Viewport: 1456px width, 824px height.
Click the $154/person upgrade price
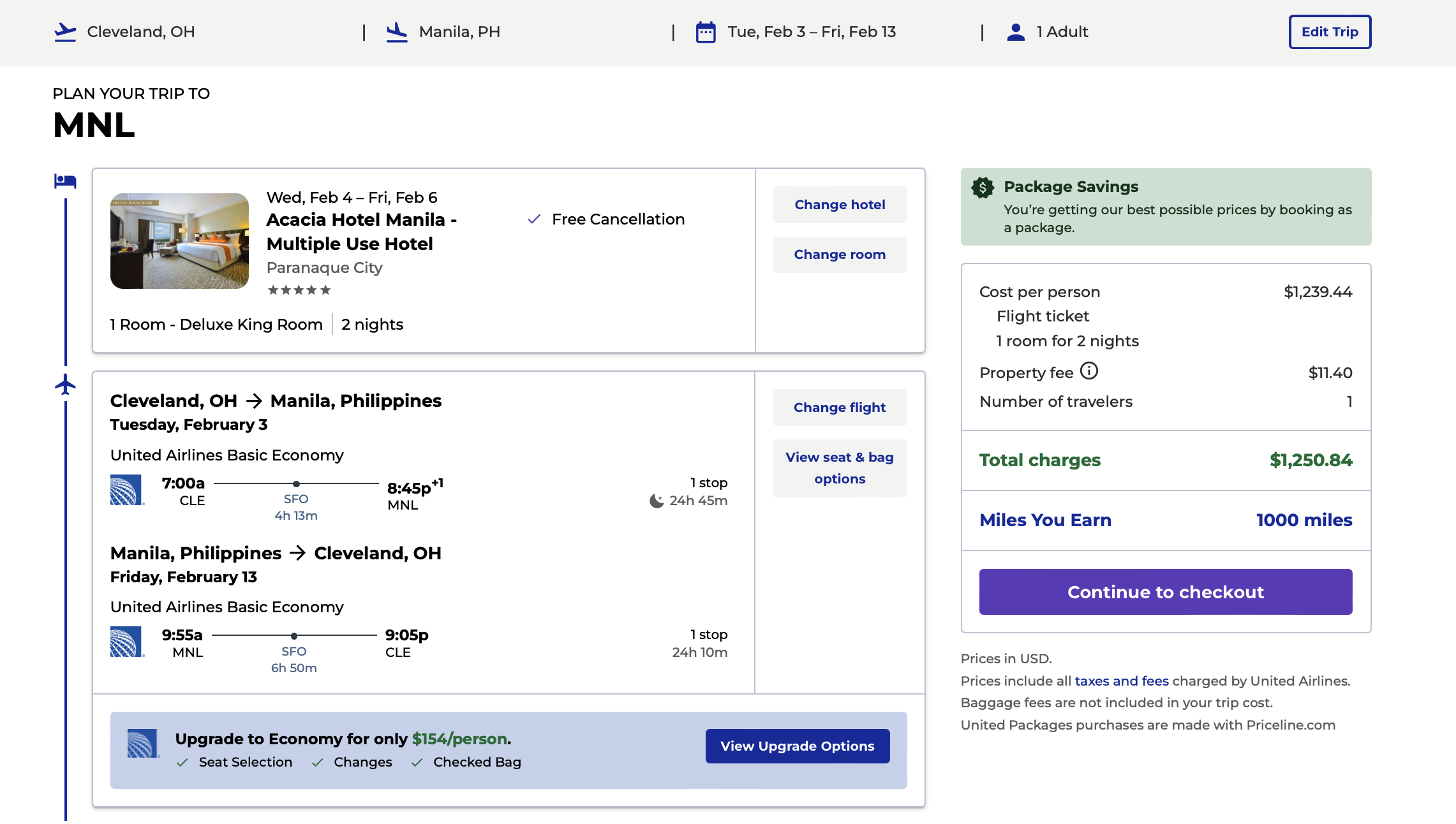(459, 739)
